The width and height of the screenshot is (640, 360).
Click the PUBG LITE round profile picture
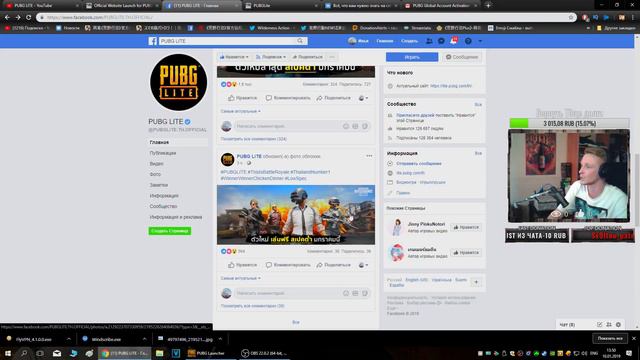point(178,82)
